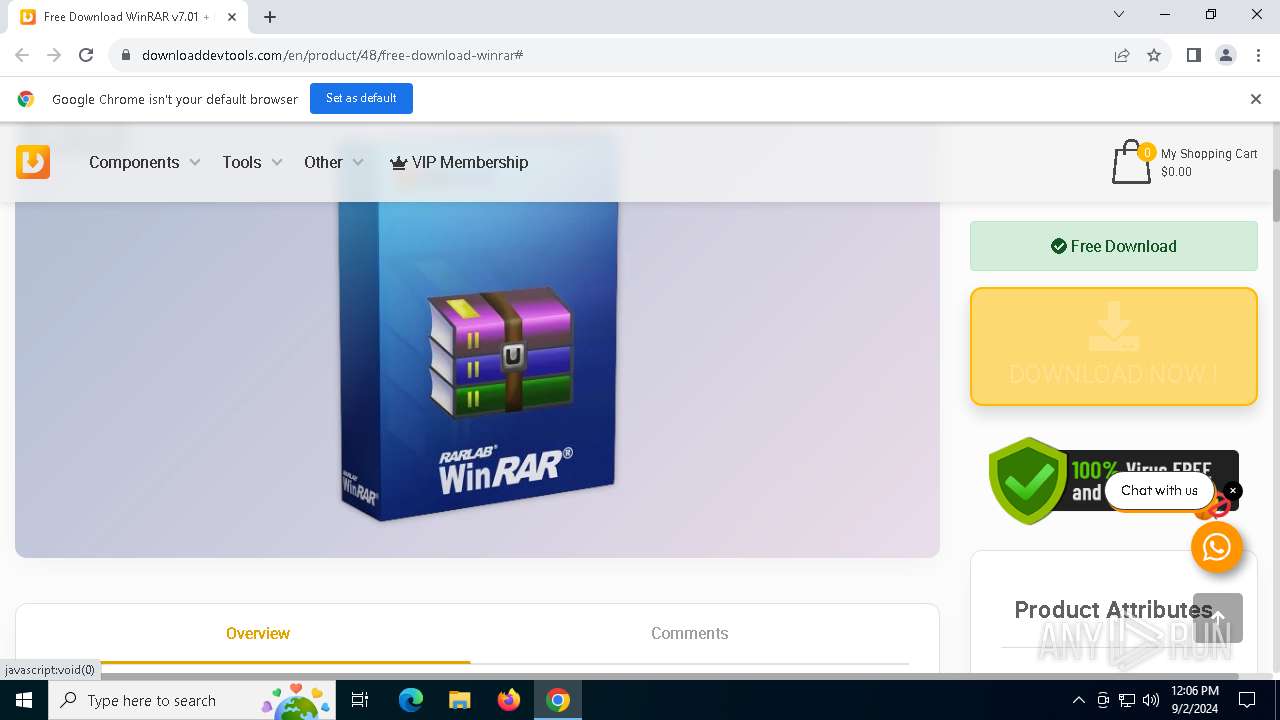Open Task View from taskbar
The image size is (1280, 720).
(x=360, y=700)
